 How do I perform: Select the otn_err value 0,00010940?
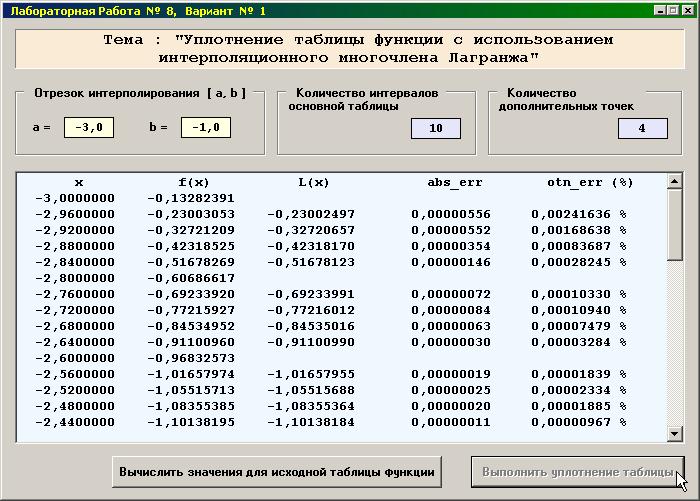point(571,310)
